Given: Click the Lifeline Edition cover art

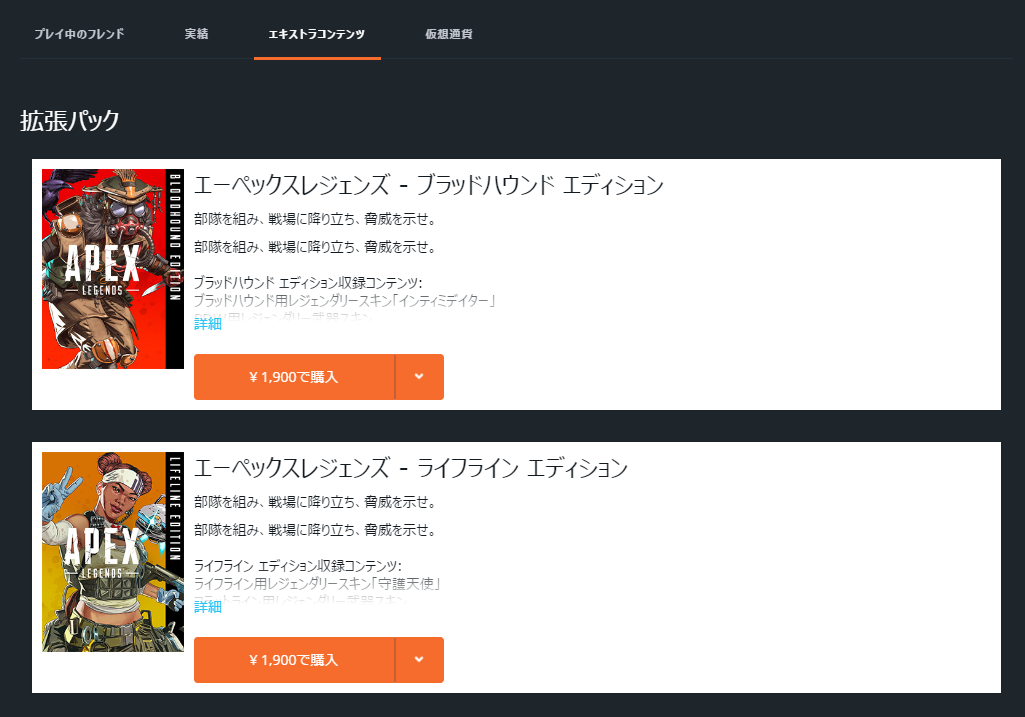Looking at the screenshot, I should (112, 551).
